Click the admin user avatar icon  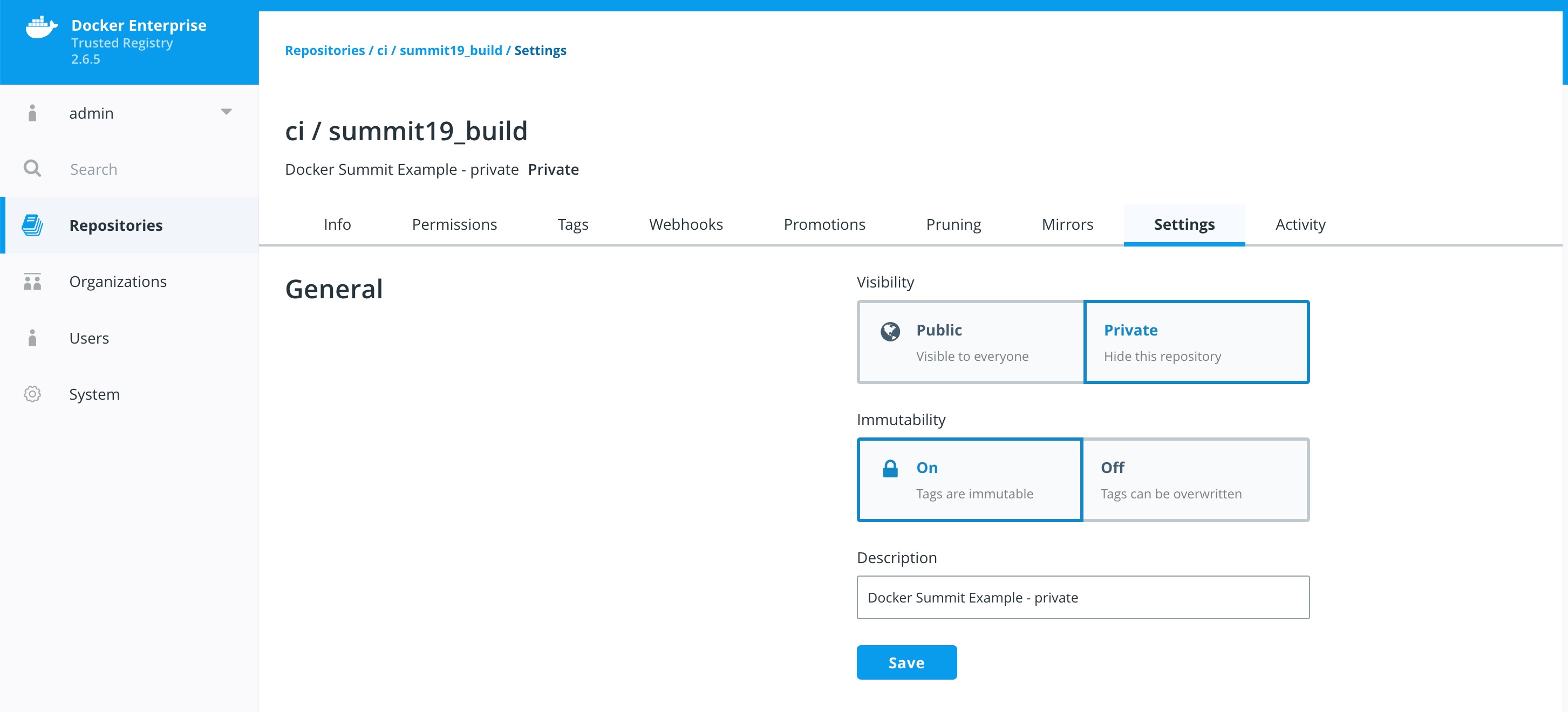click(x=32, y=113)
